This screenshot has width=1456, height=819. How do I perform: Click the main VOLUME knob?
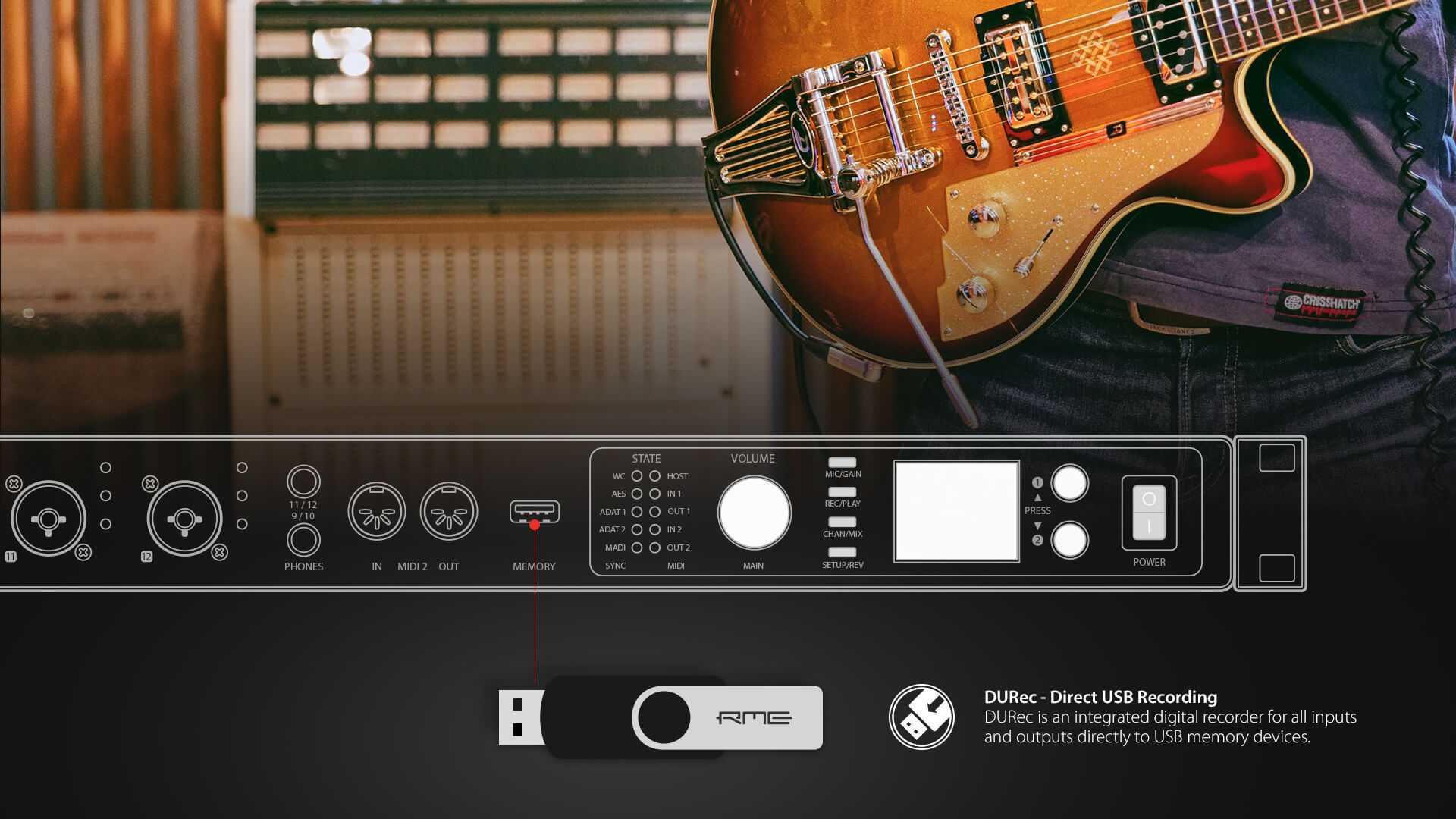(x=754, y=513)
